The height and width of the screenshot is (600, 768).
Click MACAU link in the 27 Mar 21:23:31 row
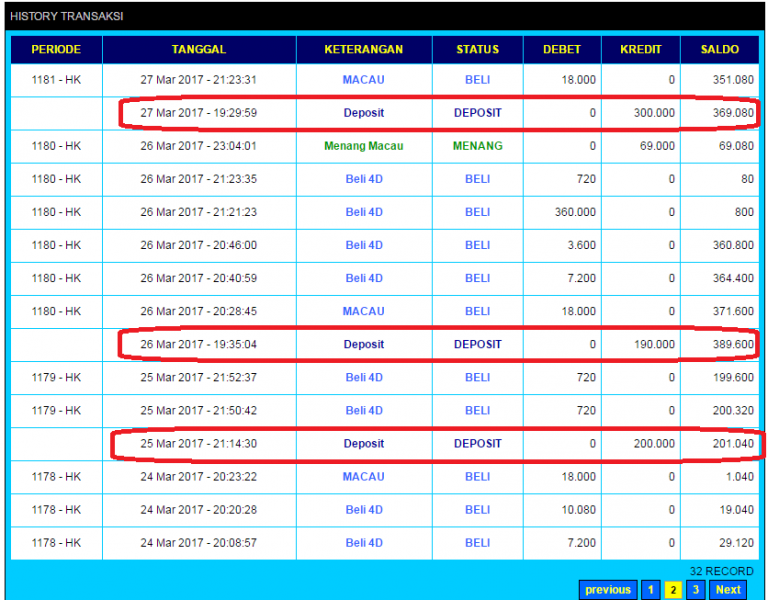(364, 80)
